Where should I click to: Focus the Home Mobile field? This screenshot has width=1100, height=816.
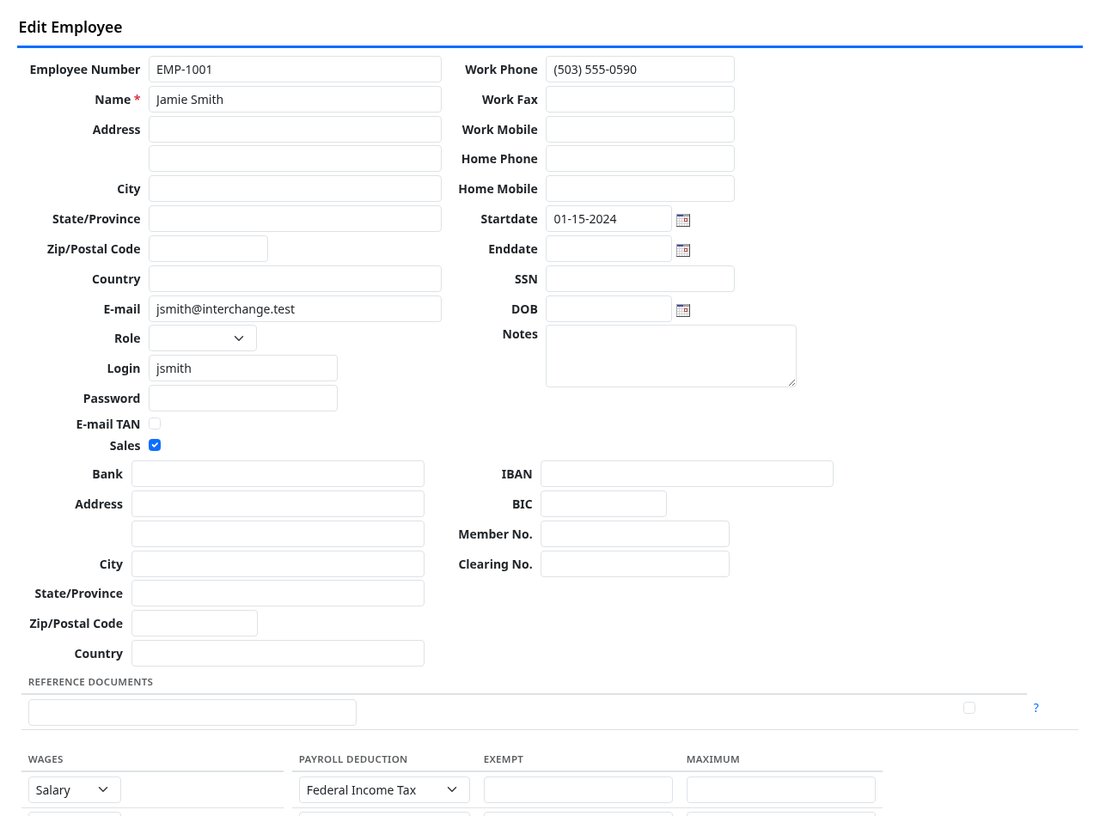640,189
